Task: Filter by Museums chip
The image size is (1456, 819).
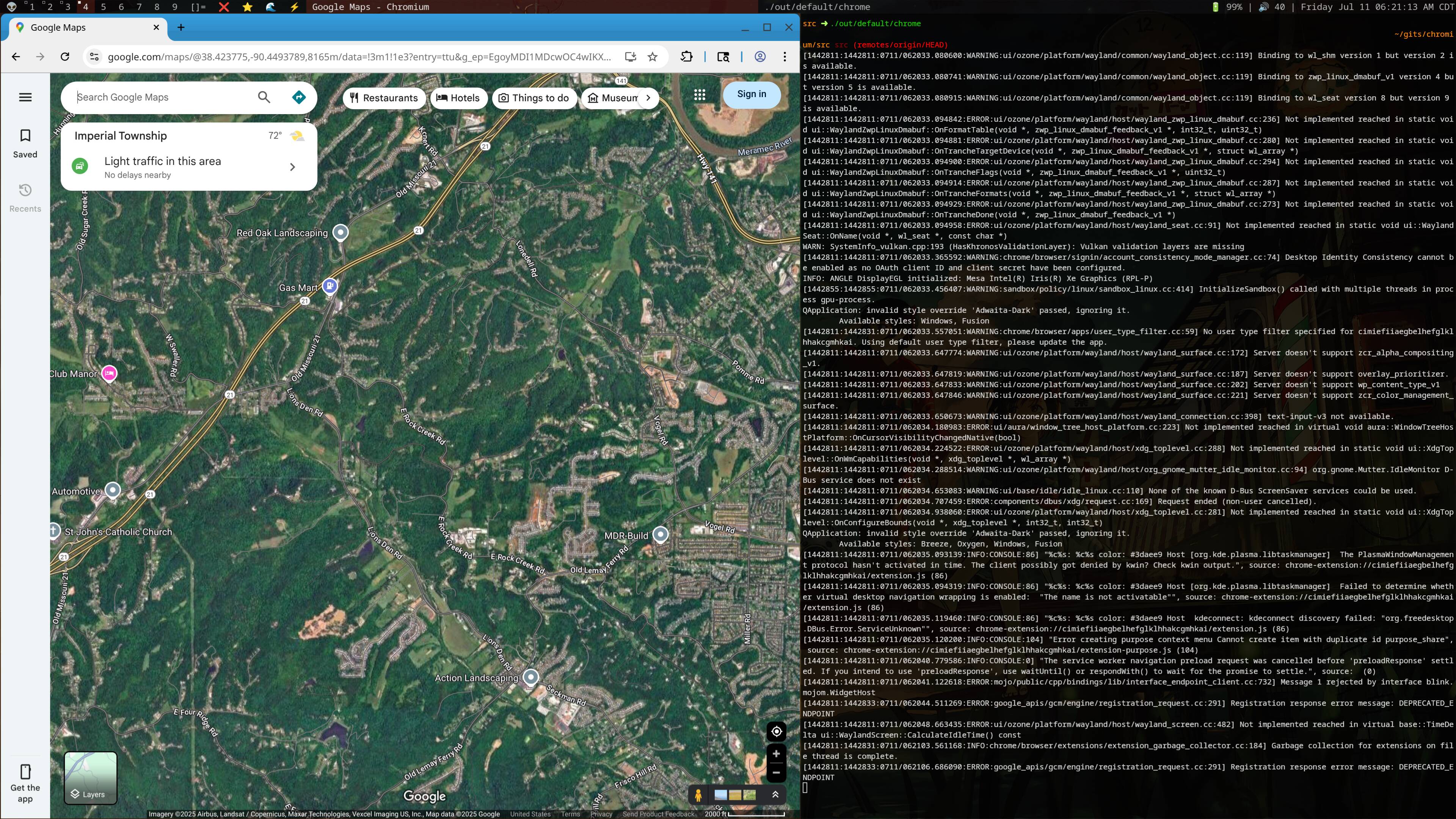Action: (x=613, y=98)
